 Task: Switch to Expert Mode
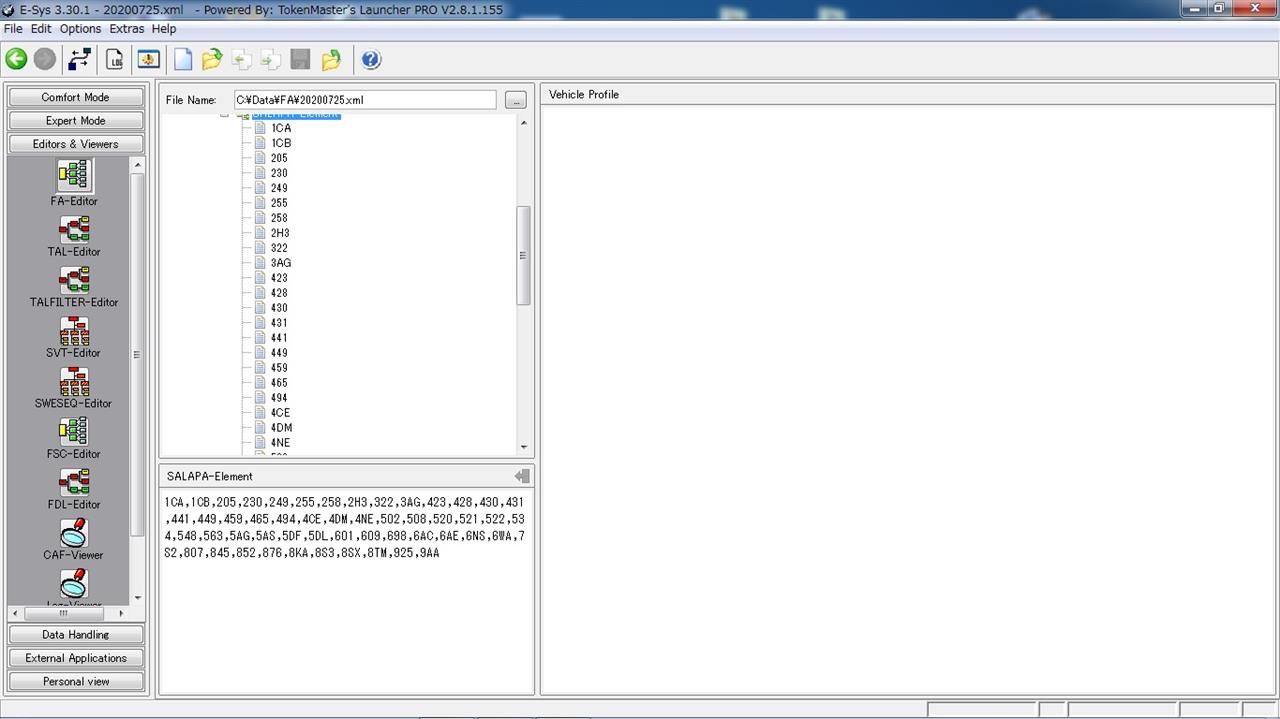[76, 120]
